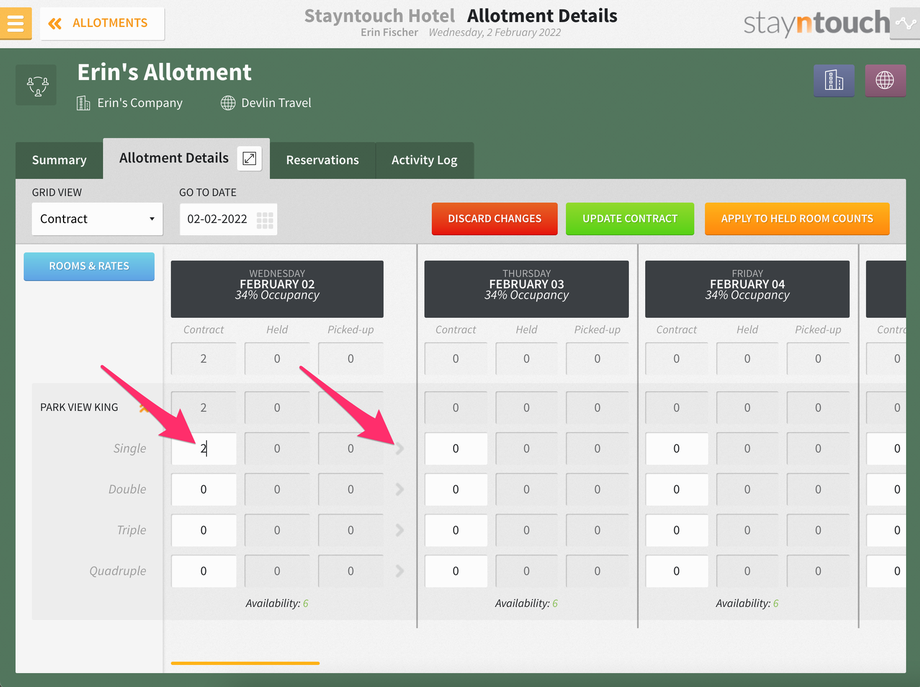Edit Single contract field for February 04
The height and width of the screenshot is (687, 920).
click(677, 449)
